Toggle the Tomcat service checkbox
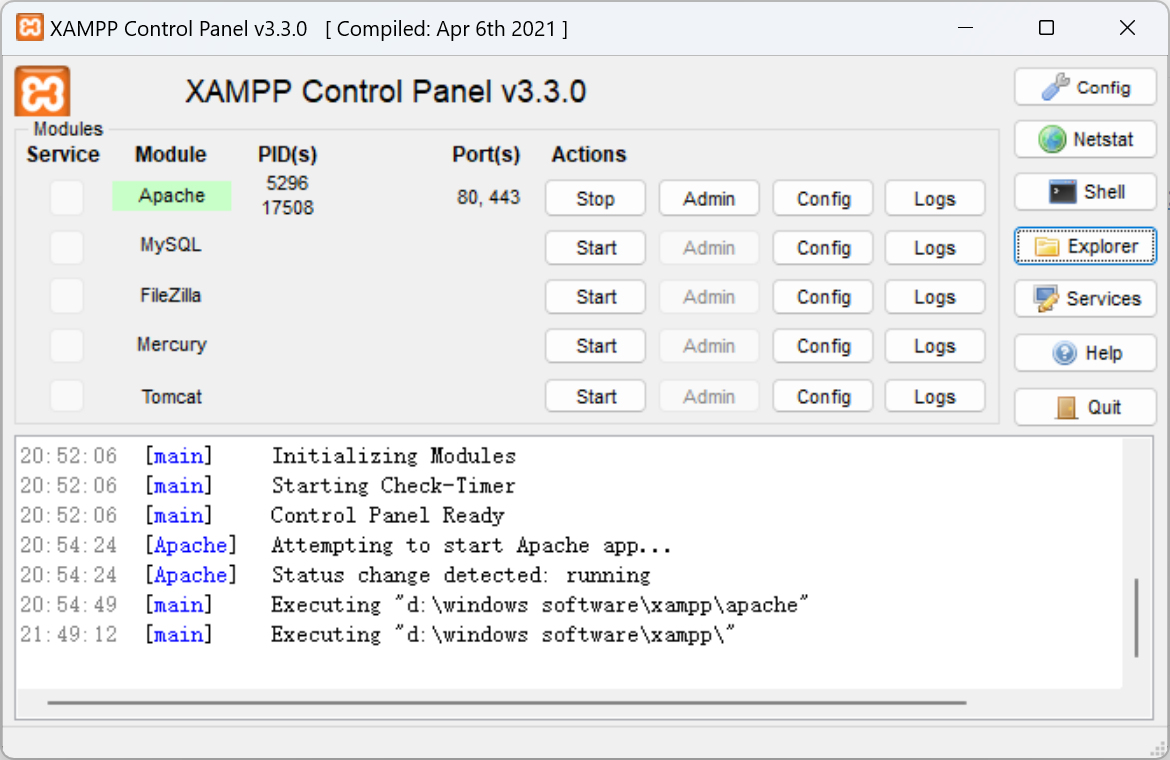 point(66,395)
